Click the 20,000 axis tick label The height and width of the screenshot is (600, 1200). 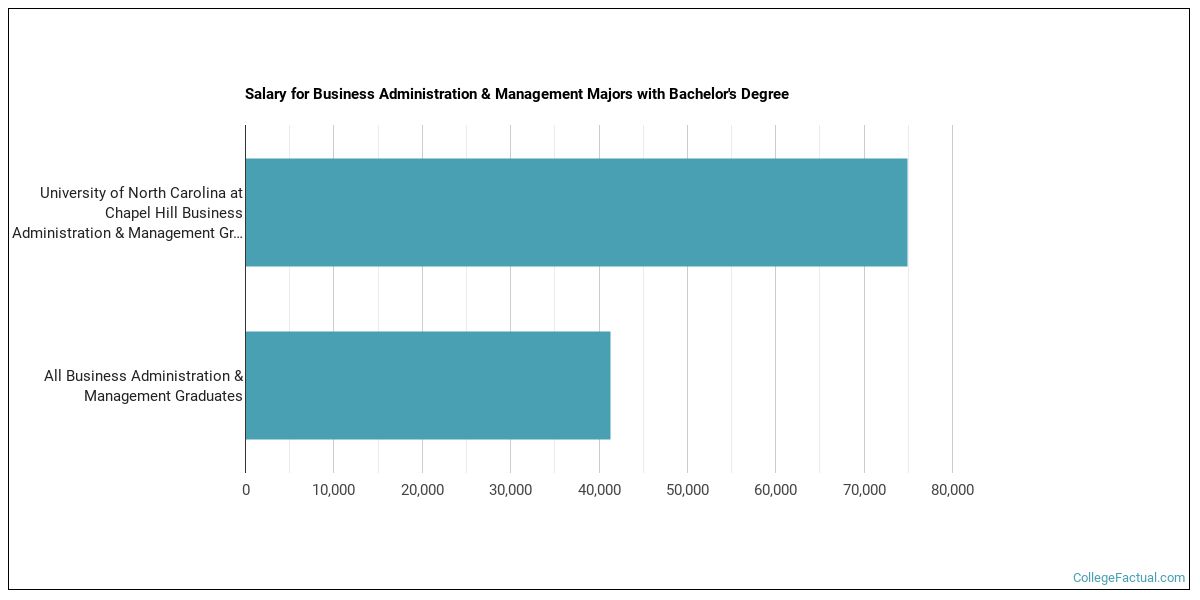[x=422, y=490]
